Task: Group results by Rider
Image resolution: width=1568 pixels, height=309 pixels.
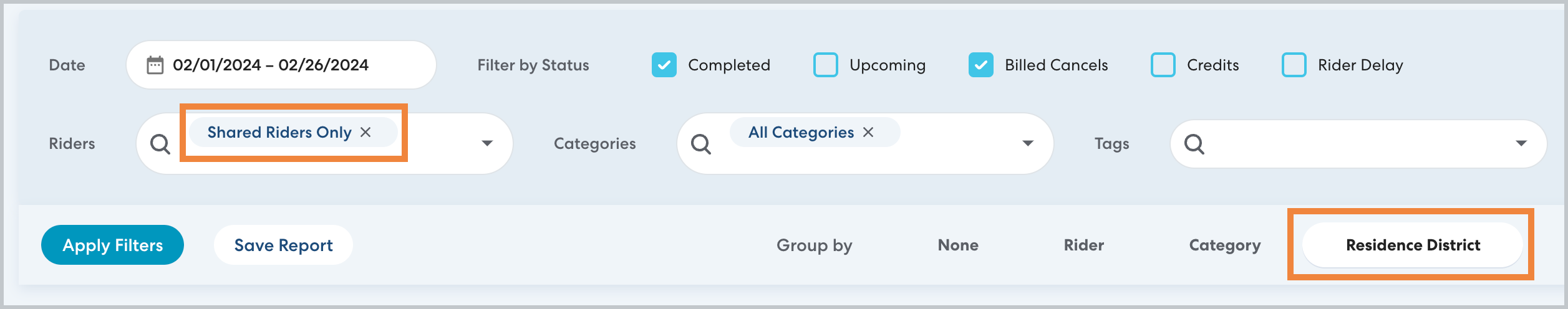Action: pos(1084,245)
